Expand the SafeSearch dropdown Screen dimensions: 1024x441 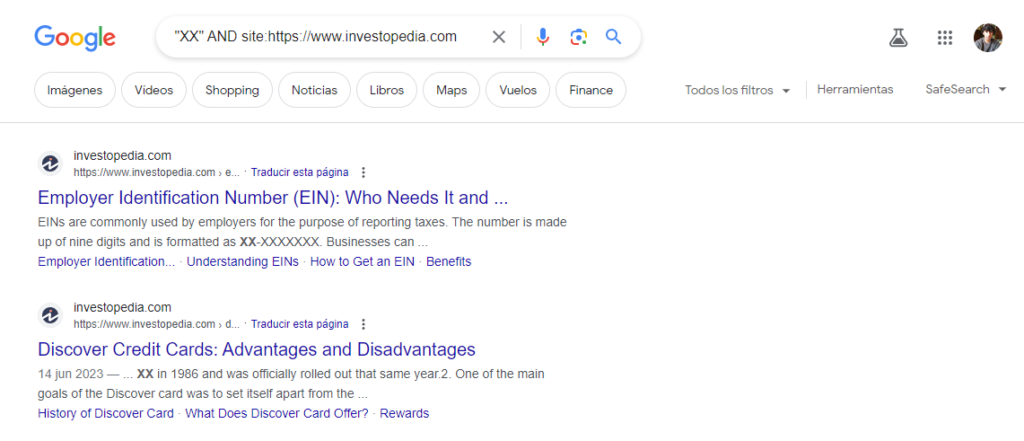pyautogui.click(x=966, y=90)
